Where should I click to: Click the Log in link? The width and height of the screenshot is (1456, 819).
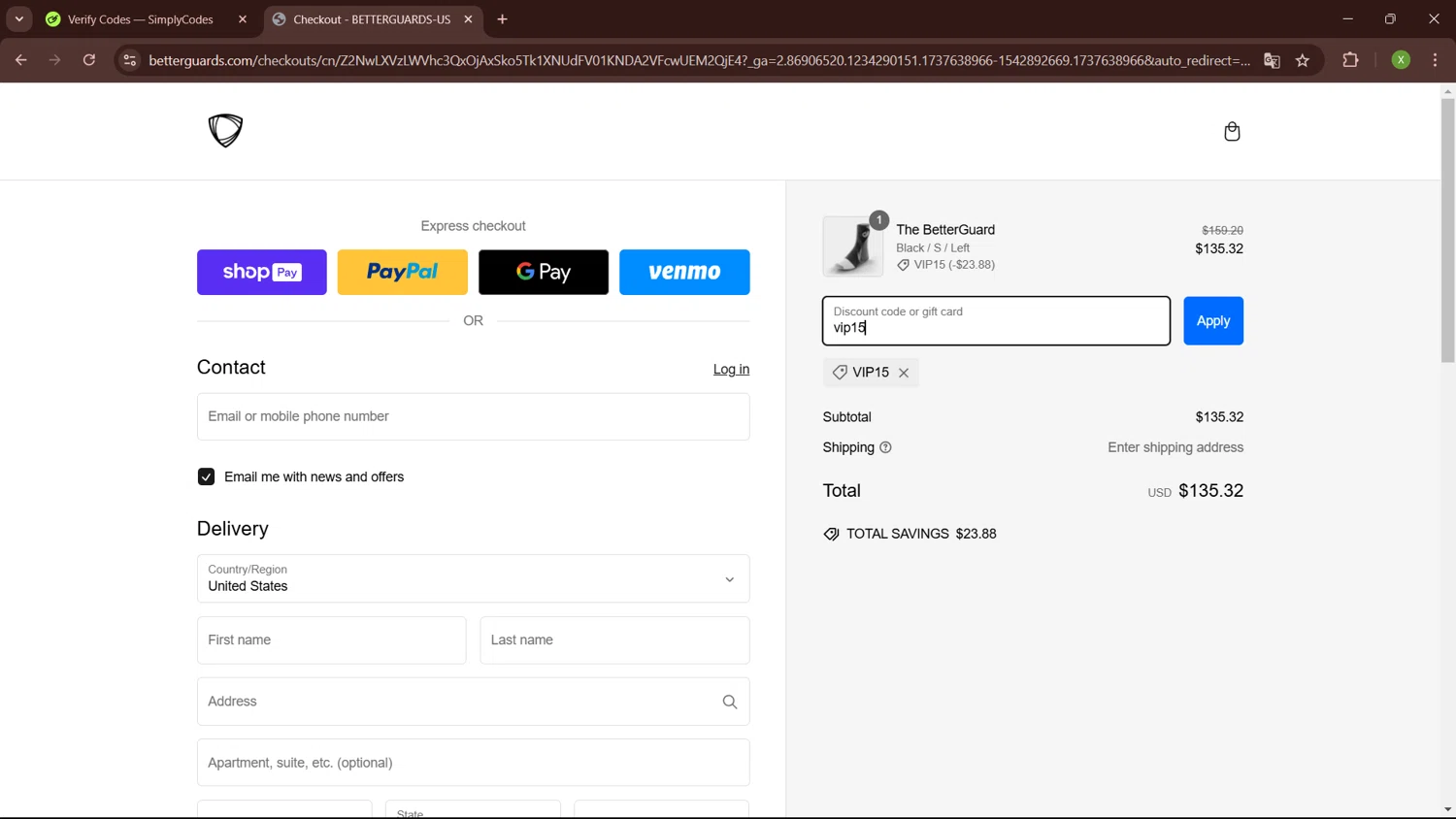pos(731,369)
